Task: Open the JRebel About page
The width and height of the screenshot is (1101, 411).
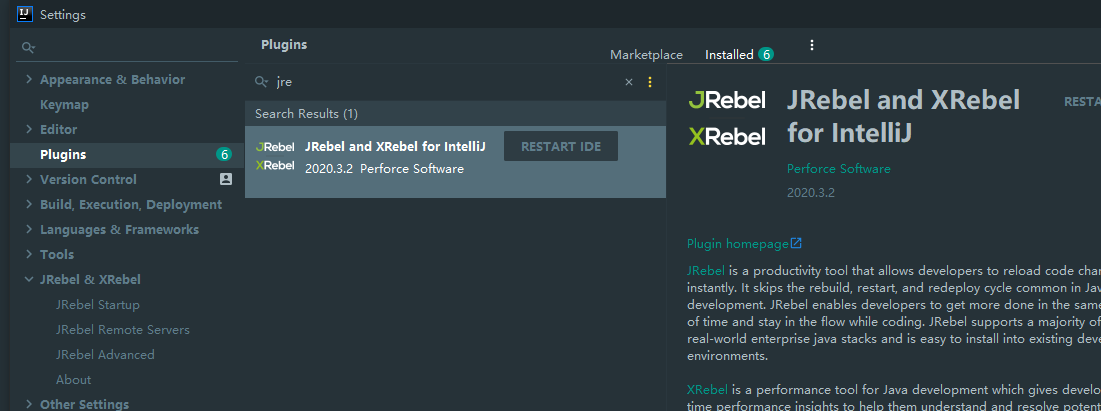Action: (x=74, y=379)
